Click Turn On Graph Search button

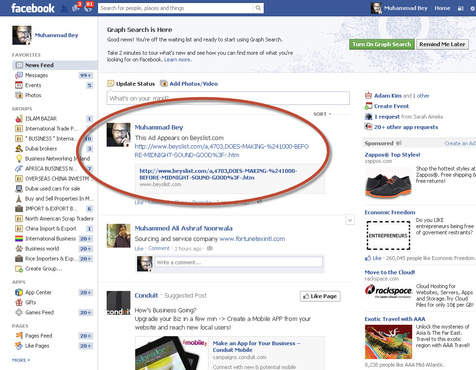point(382,44)
